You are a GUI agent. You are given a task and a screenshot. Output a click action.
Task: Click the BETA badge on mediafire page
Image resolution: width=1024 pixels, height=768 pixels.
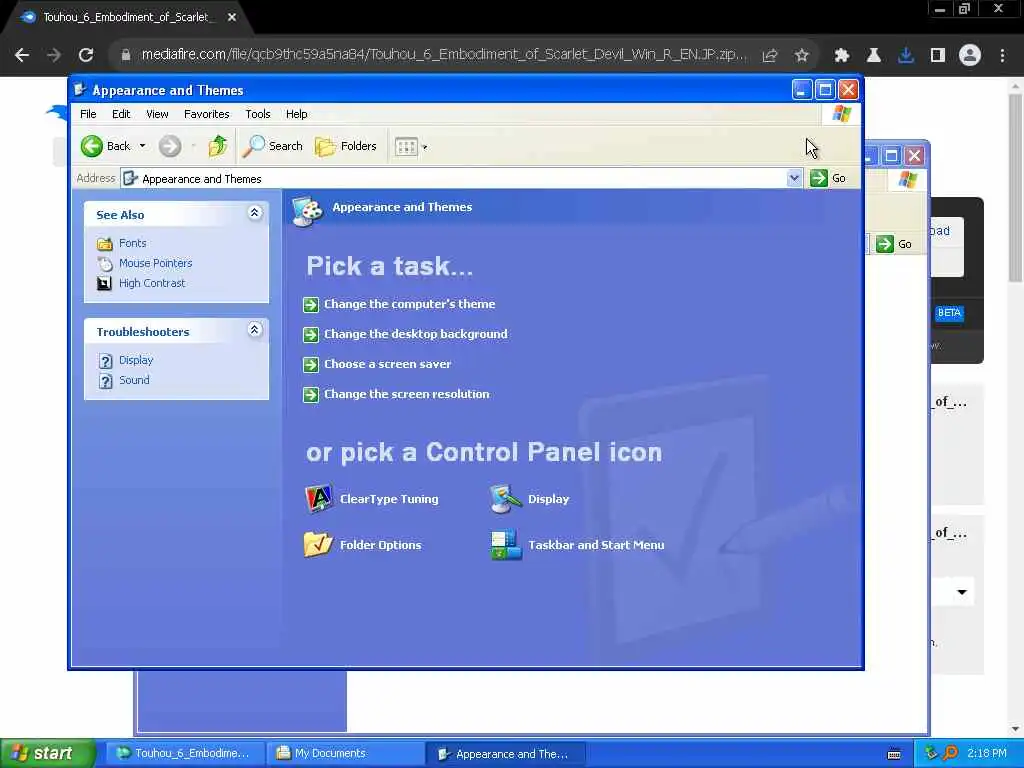[x=949, y=313]
